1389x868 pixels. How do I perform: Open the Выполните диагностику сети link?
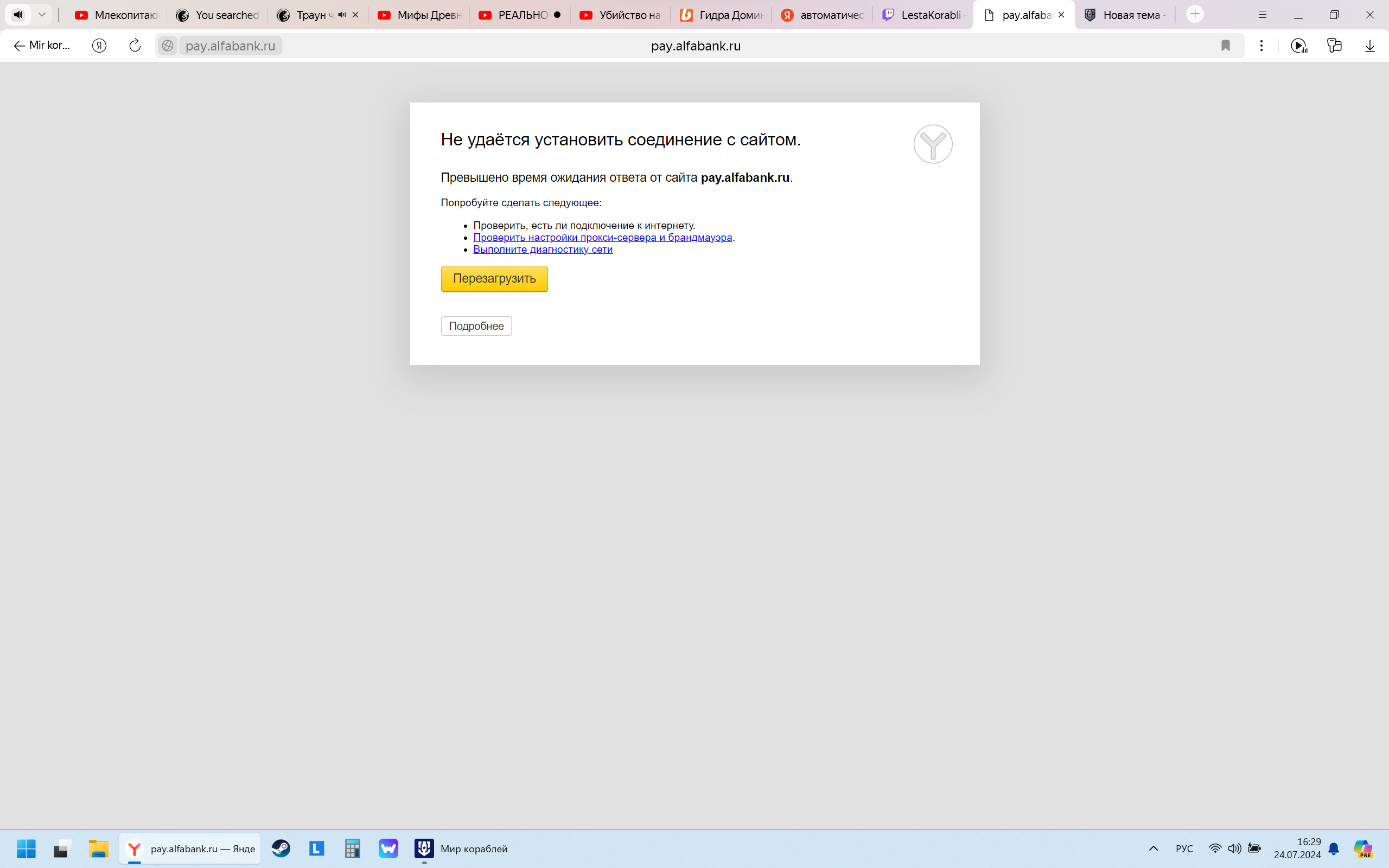coord(543,249)
